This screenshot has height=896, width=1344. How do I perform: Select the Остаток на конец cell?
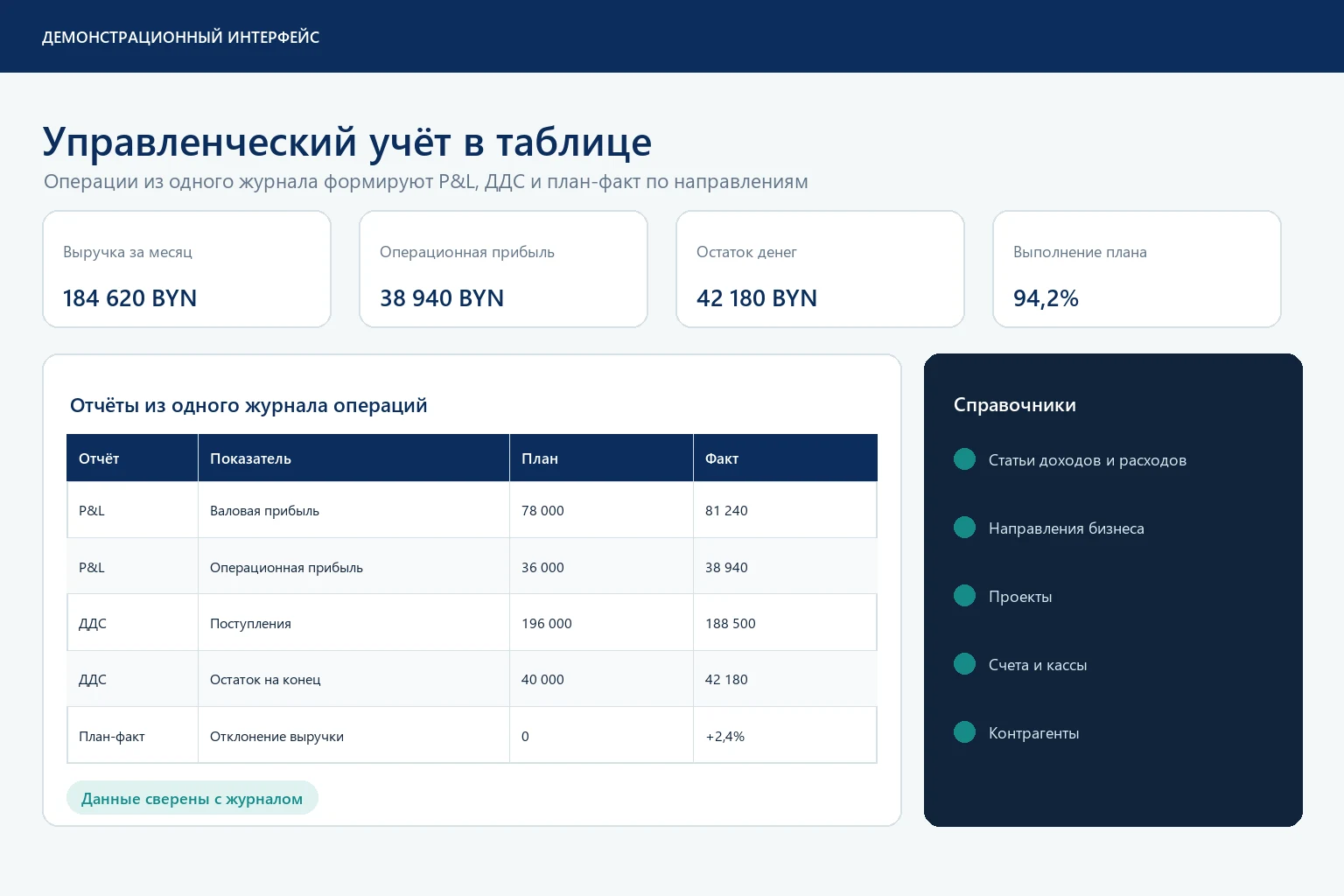[x=353, y=679]
